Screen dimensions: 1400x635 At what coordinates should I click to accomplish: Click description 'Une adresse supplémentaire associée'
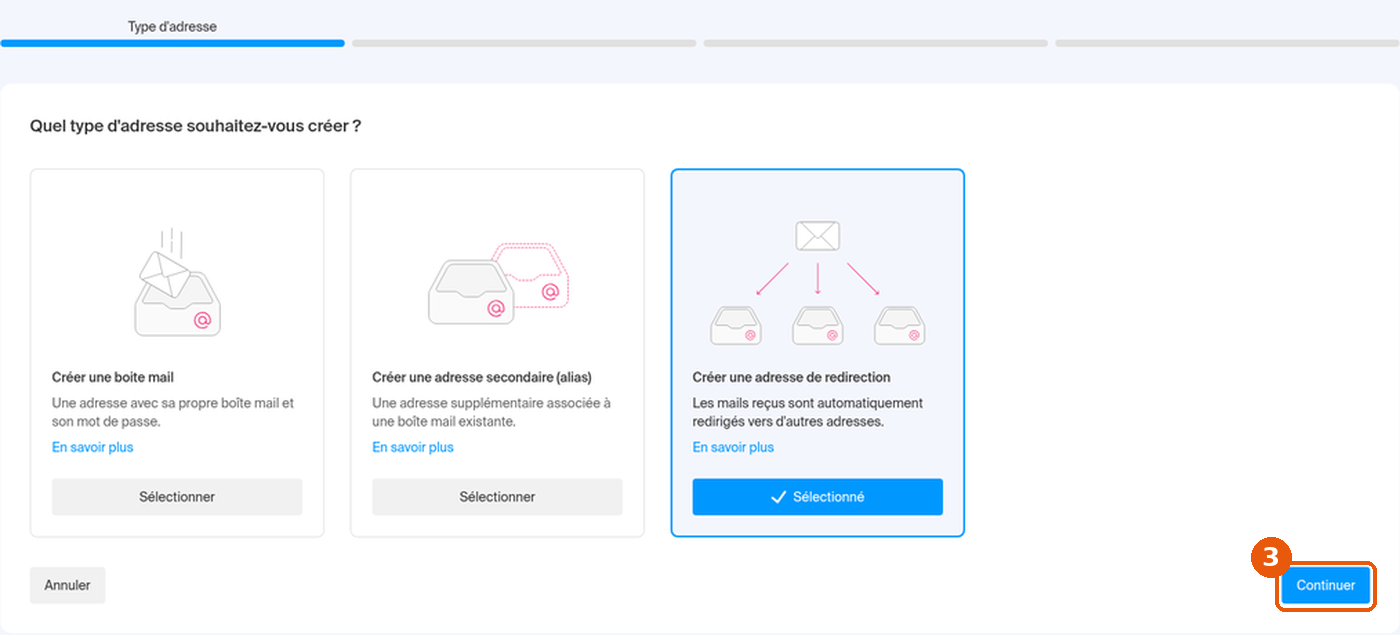(492, 412)
